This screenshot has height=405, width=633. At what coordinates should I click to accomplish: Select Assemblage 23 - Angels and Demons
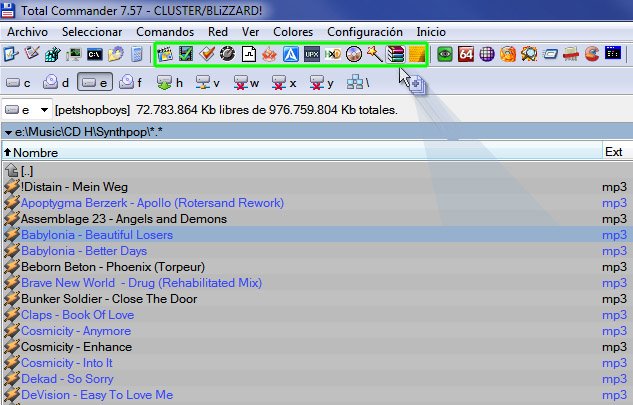[x=316, y=219]
